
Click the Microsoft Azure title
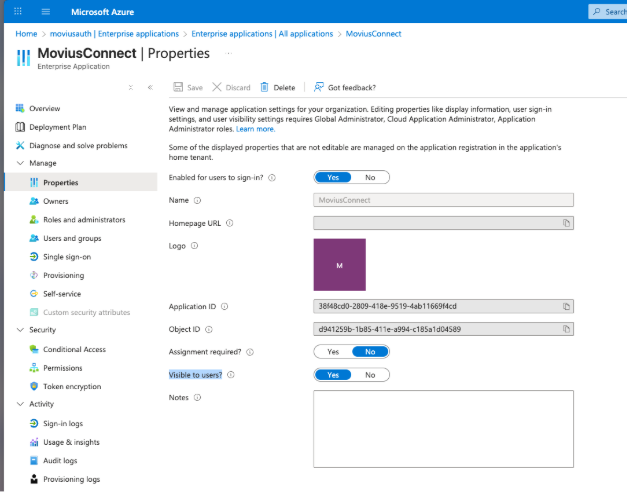103,12
